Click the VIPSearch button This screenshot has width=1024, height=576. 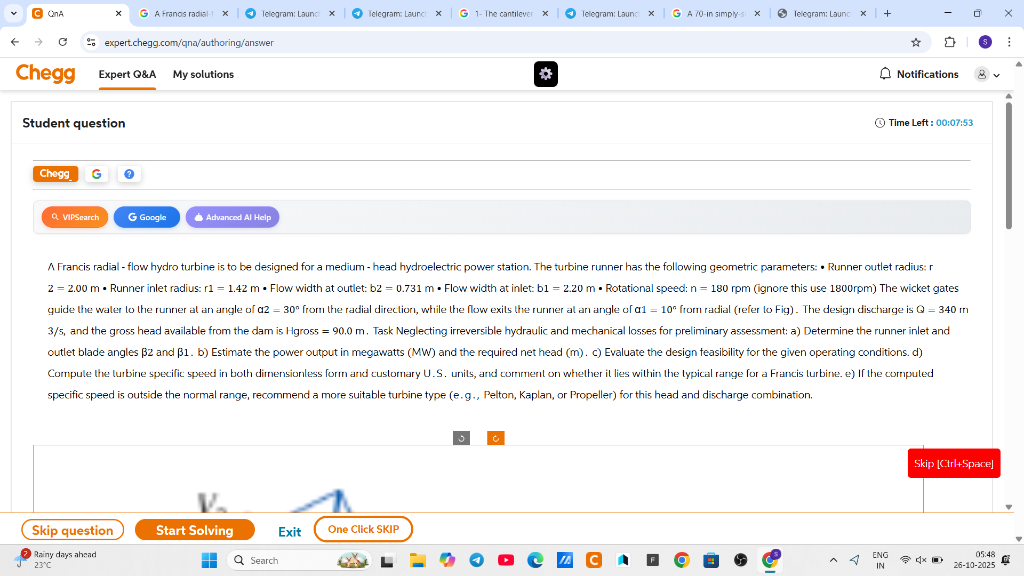click(x=75, y=217)
